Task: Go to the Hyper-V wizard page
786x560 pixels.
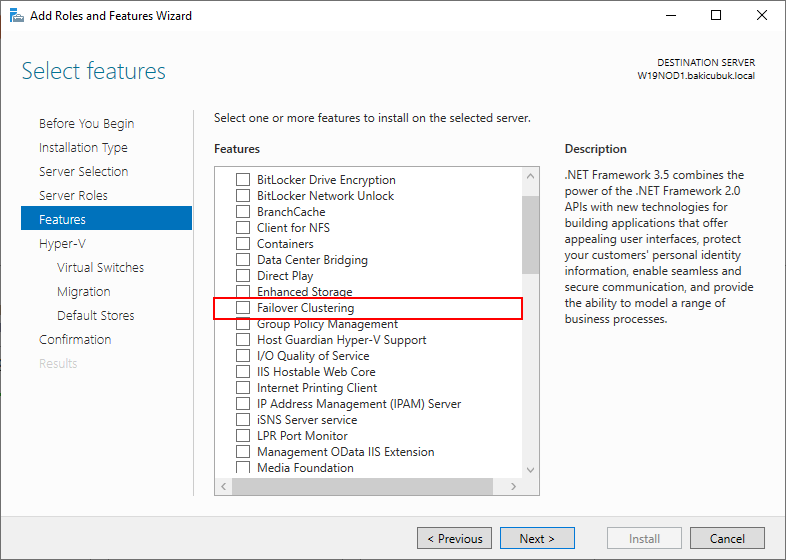Action: coord(62,244)
